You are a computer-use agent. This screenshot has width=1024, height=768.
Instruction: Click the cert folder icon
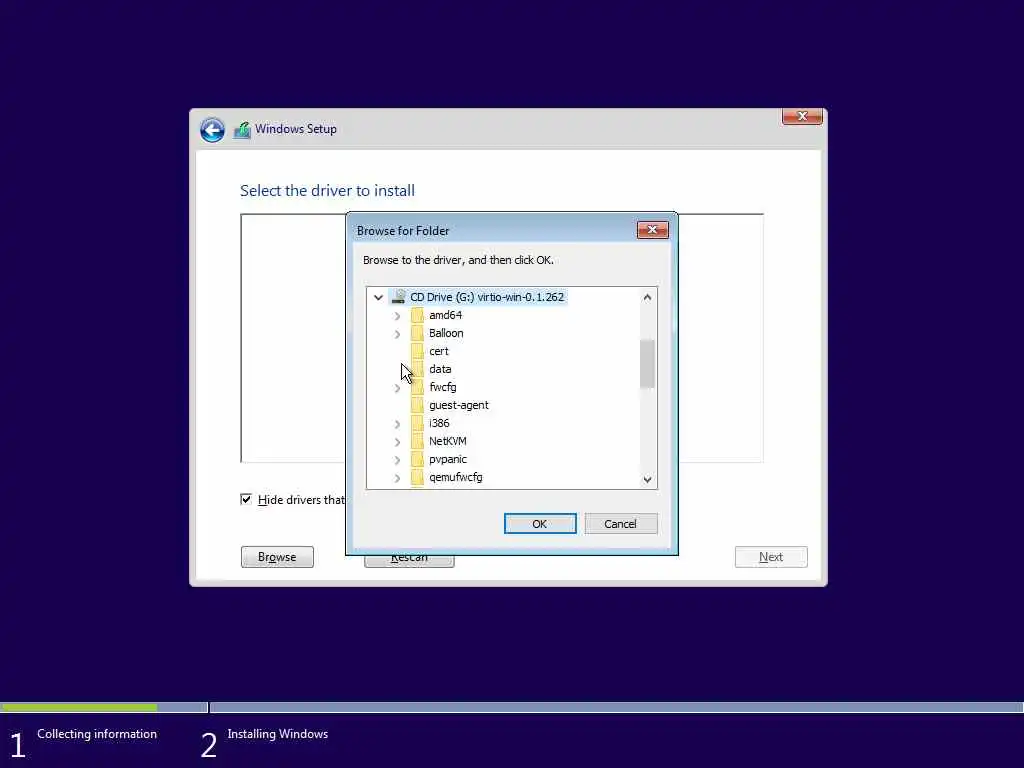(x=417, y=351)
